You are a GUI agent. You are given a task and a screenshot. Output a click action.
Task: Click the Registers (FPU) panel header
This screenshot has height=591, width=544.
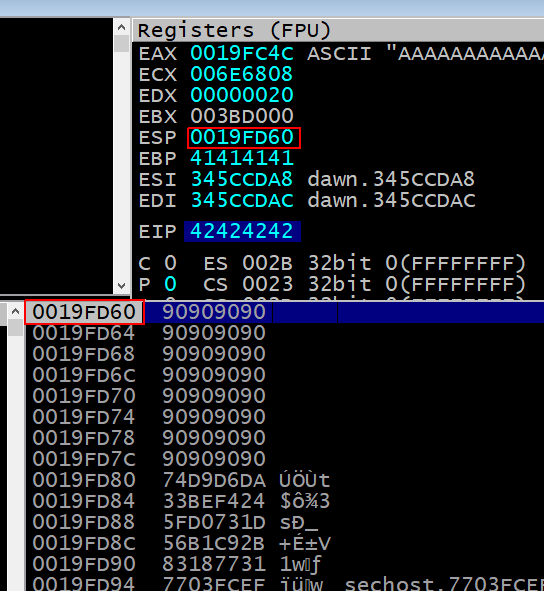pyautogui.click(x=338, y=31)
